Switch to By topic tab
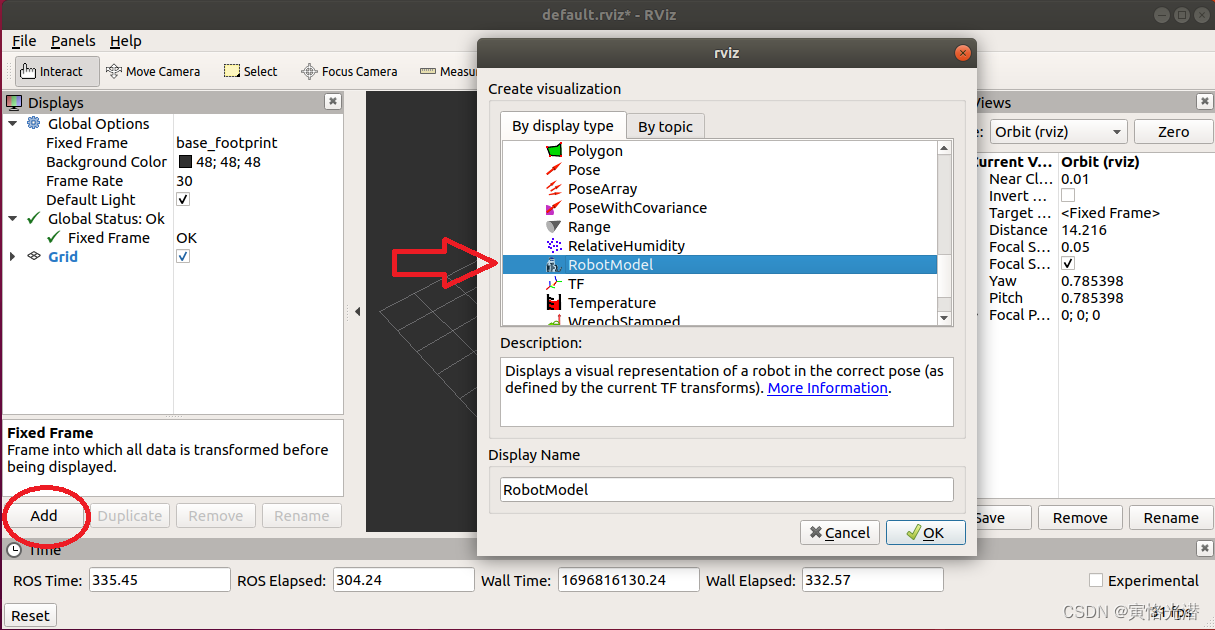This screenshot has width=1215, height=630. 666,127
